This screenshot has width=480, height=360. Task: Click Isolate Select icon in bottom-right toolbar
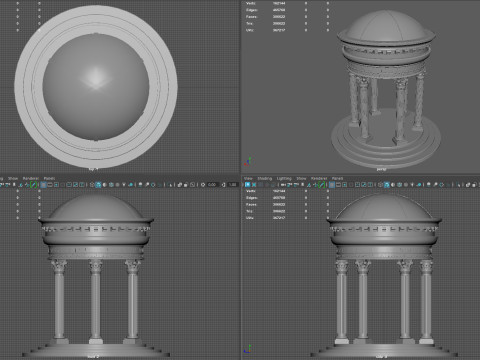point(459,185)
